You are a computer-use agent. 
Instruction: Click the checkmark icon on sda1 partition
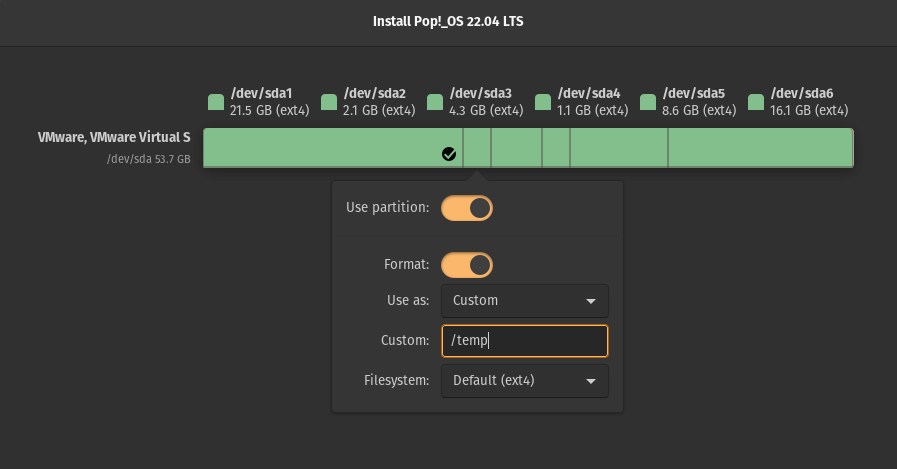pos(449,154)
